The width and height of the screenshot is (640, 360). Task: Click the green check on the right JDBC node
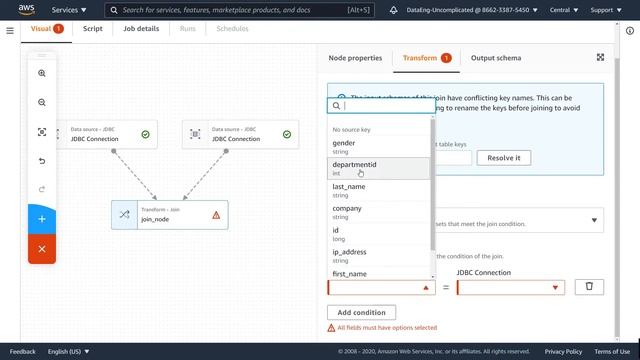click(287, 134)
